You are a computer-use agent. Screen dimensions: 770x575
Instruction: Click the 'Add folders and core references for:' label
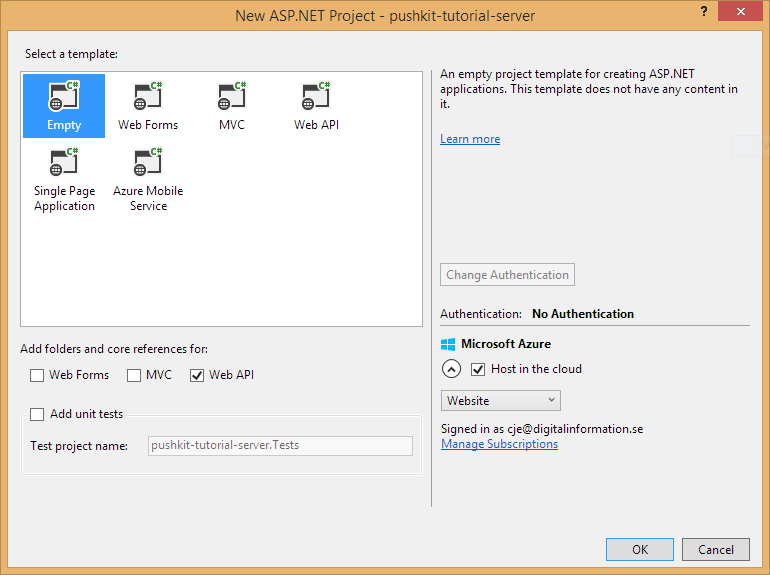click(114, 349)
